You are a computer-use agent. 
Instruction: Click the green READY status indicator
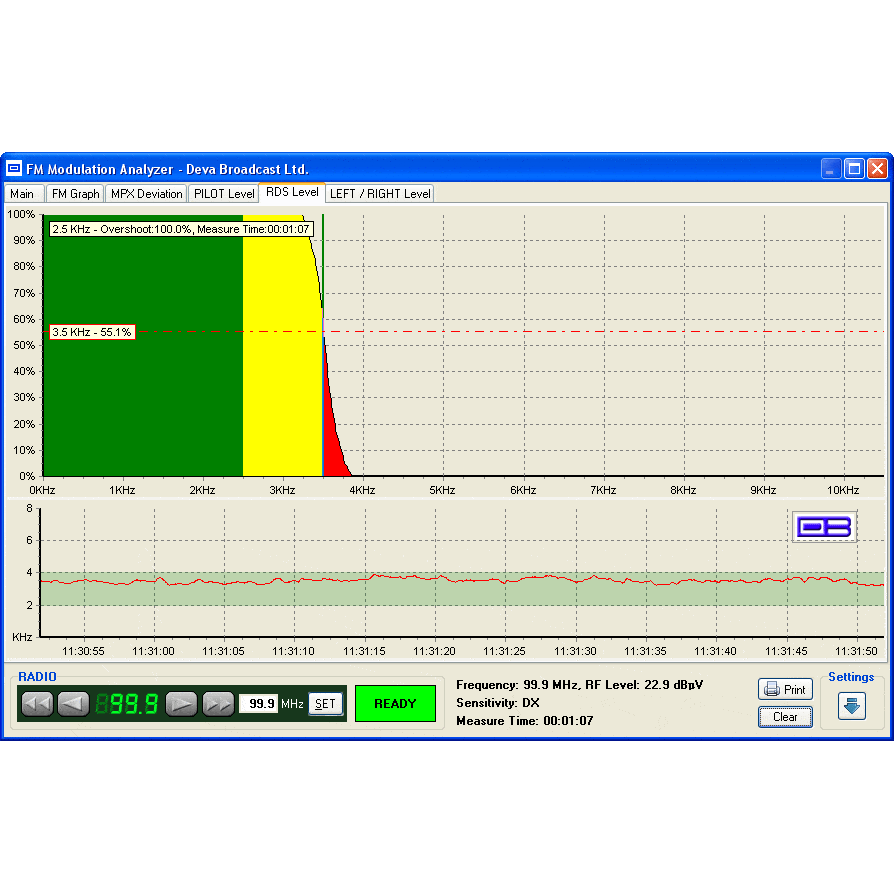395,704
